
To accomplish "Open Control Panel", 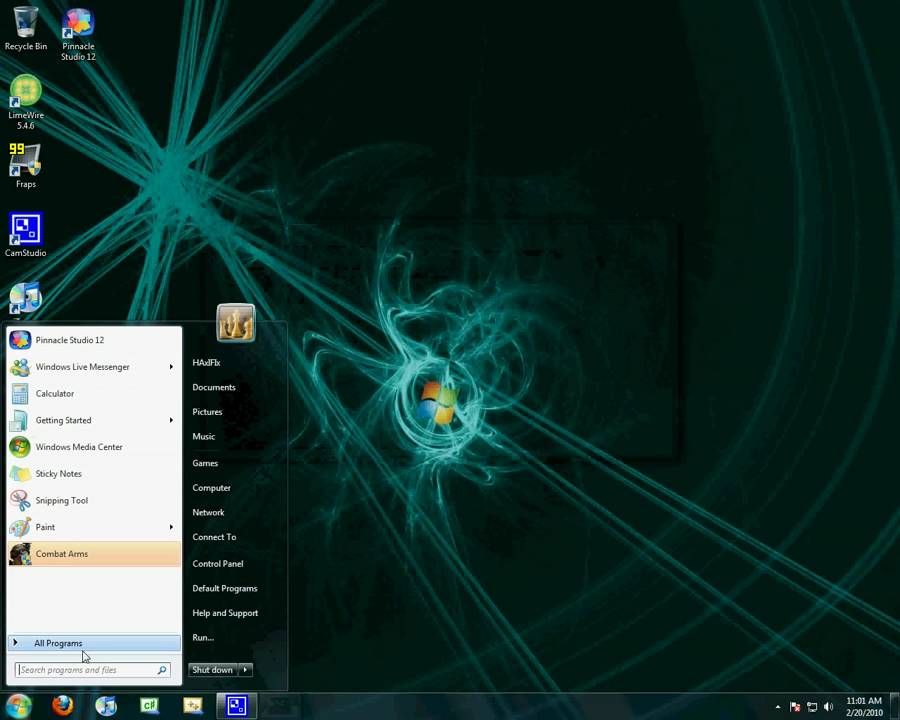I will pos(218,563).
